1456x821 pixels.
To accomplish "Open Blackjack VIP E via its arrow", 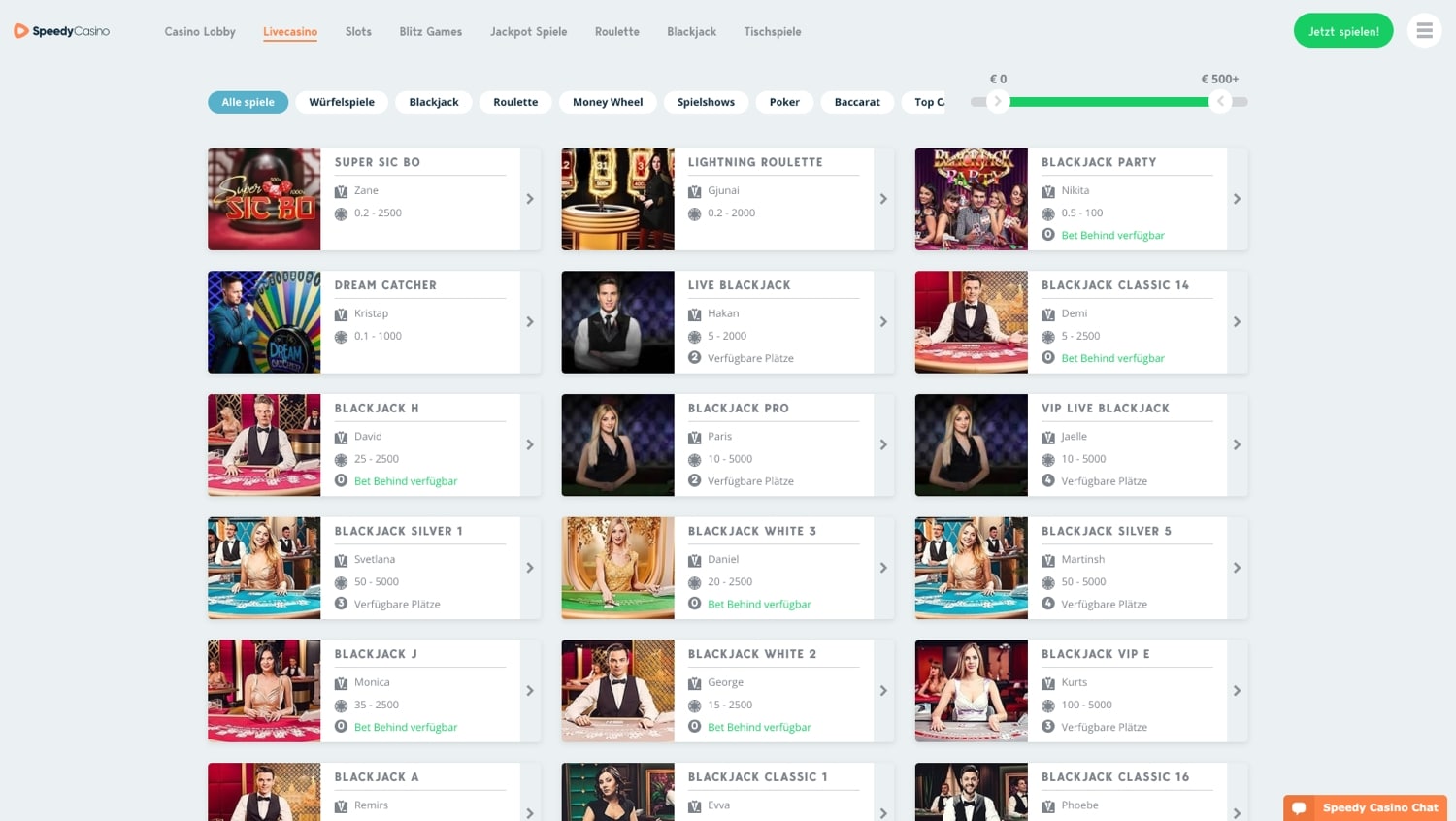I will point(1237,691).
